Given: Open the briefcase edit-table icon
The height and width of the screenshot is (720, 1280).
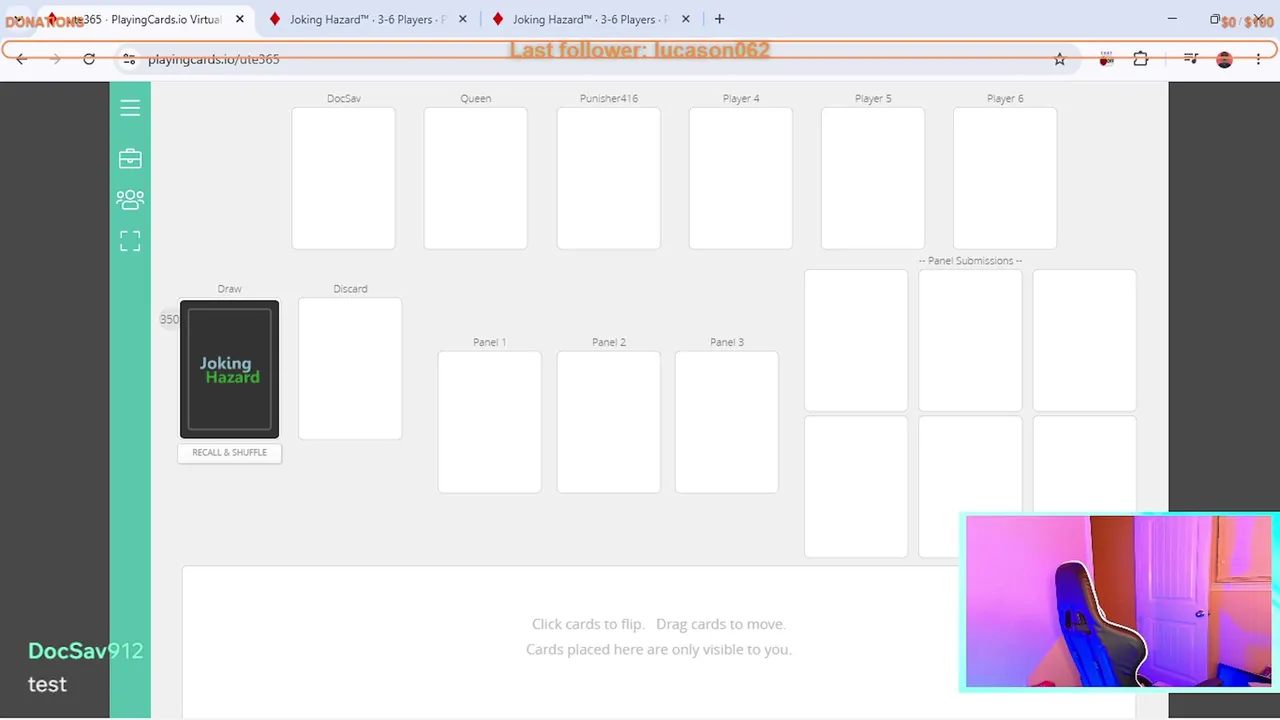Looking at the screenshot, I should coord(130,159).
